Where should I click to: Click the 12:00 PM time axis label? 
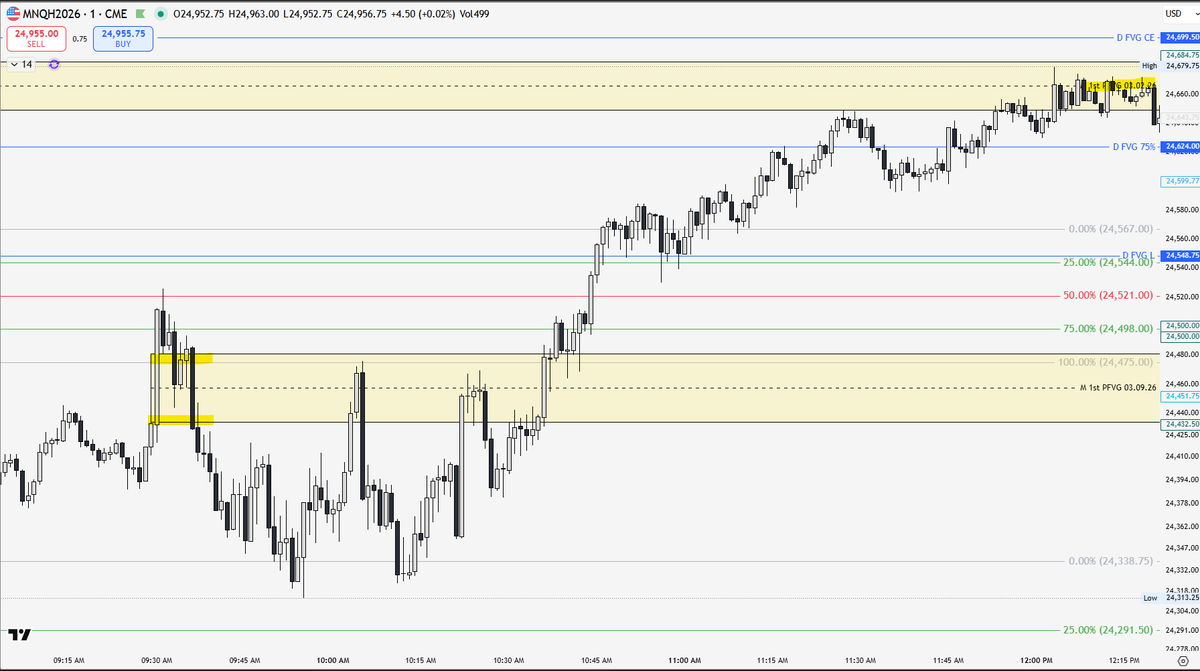click(1036, 660)
